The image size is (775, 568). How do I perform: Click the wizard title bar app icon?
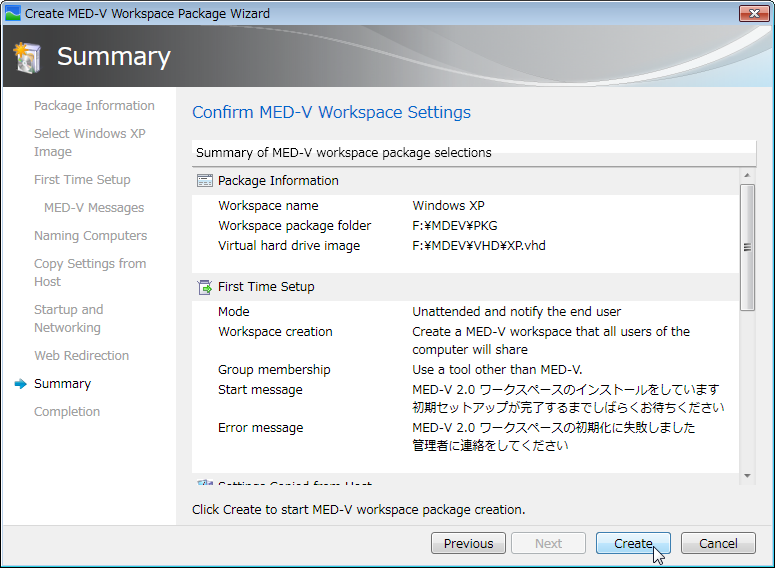point(12,13)
